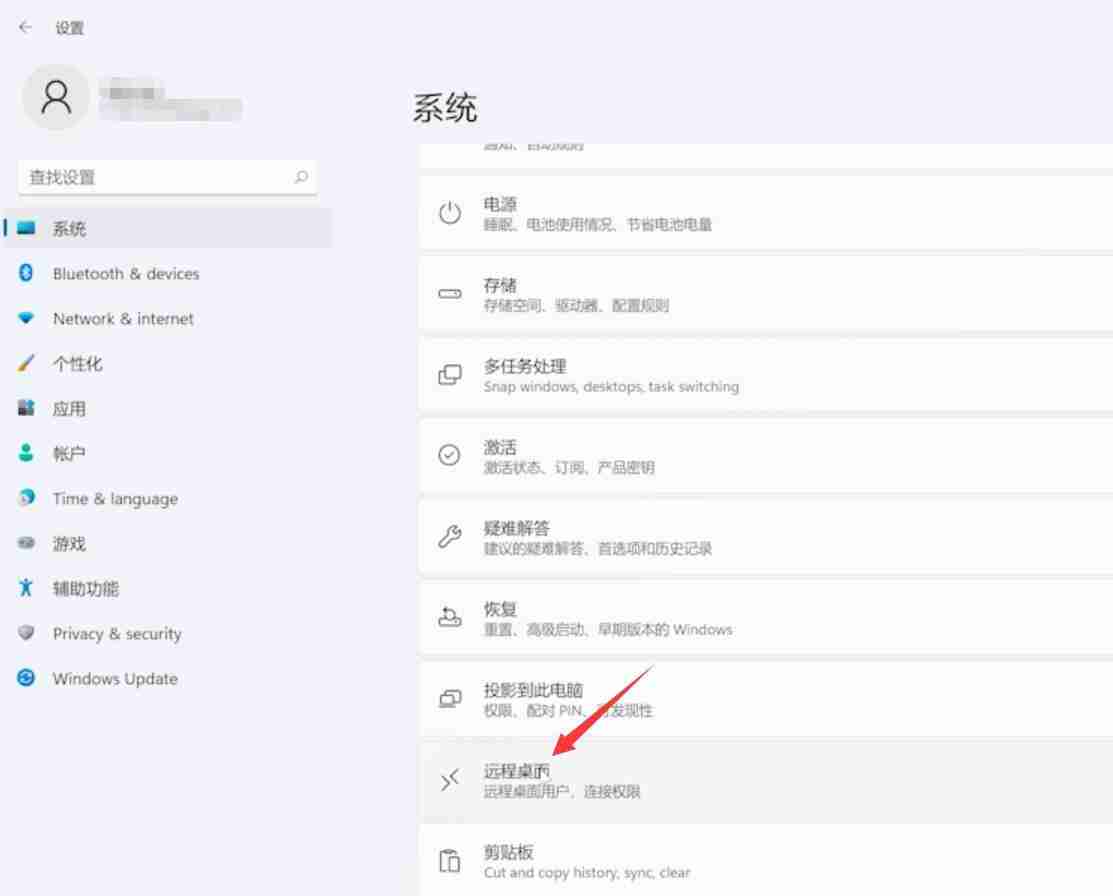Click the 激活 checkmark icon
Image resolution: width=1113 pixels, height=896 pixels.
click(x=449, y=456)
